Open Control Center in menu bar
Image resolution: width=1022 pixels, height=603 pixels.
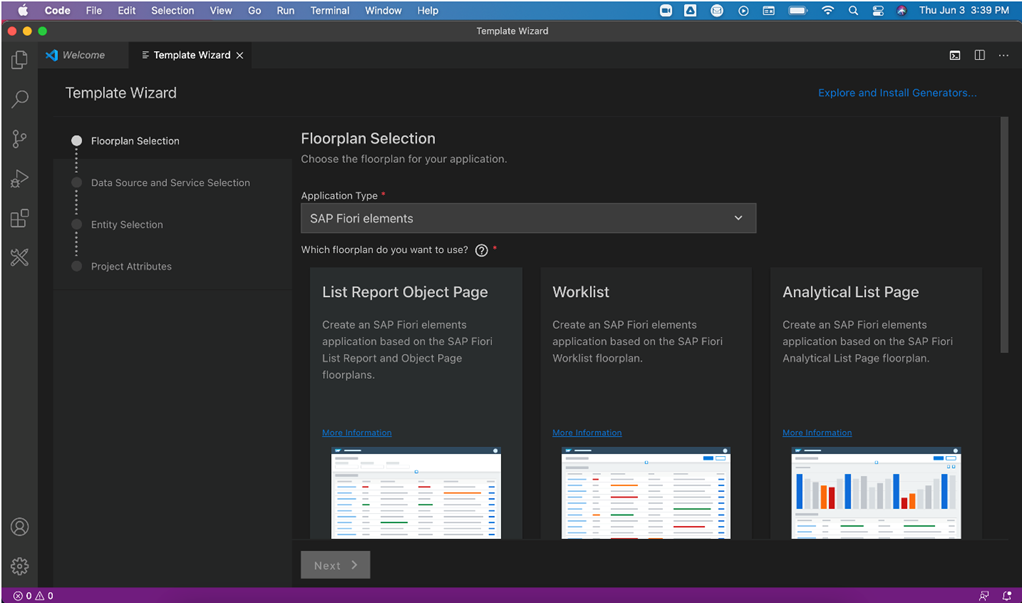(x=878, y=10)
